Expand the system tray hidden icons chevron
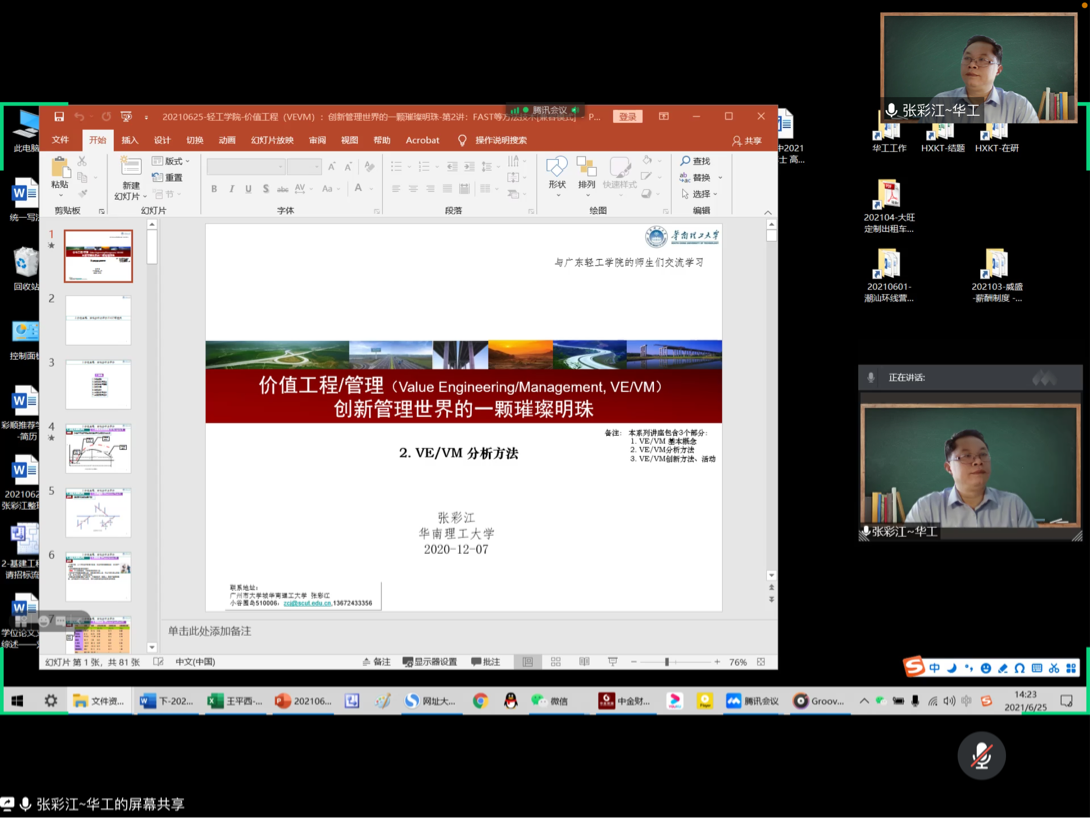 click(864, 701)
